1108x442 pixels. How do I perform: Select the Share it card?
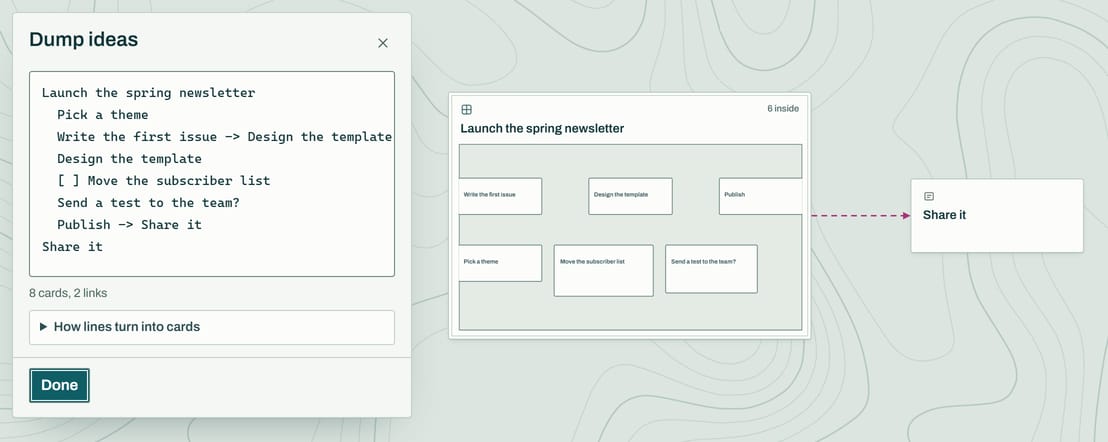point(997,215)
